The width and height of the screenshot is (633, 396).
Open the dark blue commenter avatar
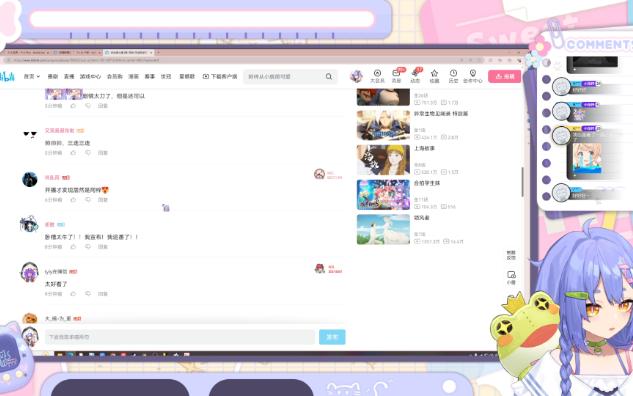30,179
